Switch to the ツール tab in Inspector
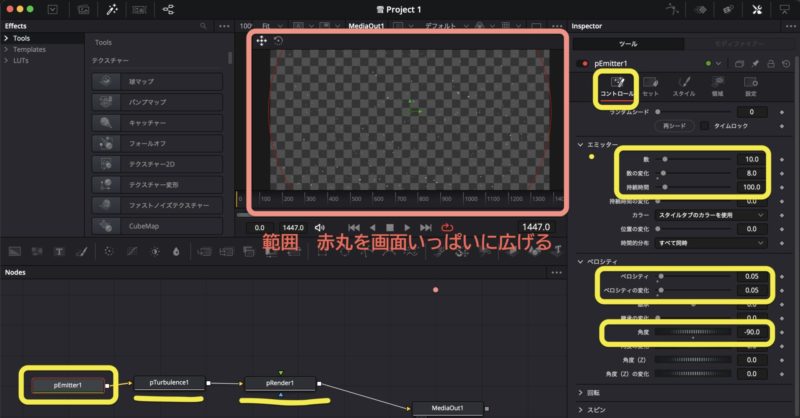The image size is (800, 418). (627, 44)
